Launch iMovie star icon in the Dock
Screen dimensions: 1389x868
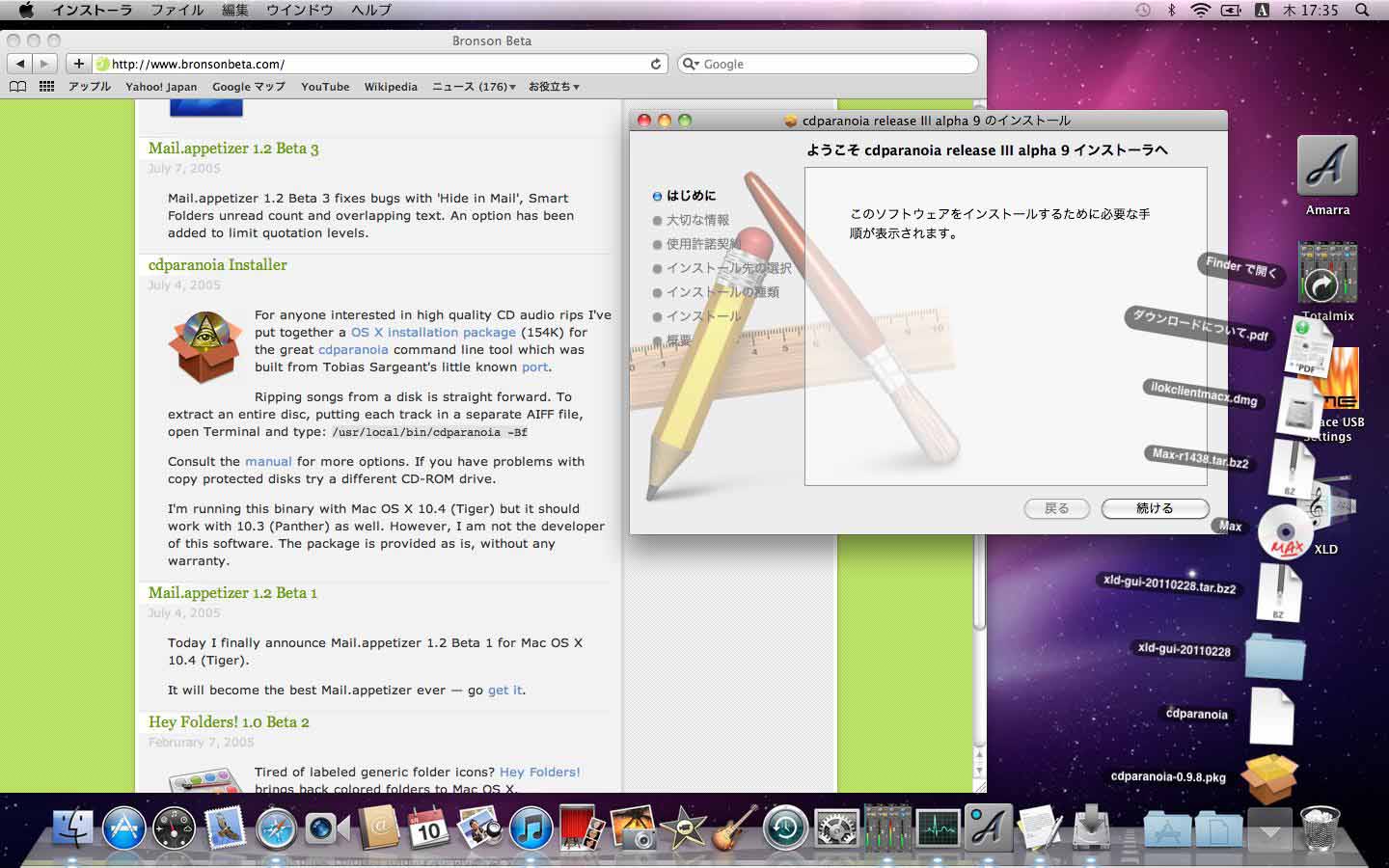tap(683, 827)
